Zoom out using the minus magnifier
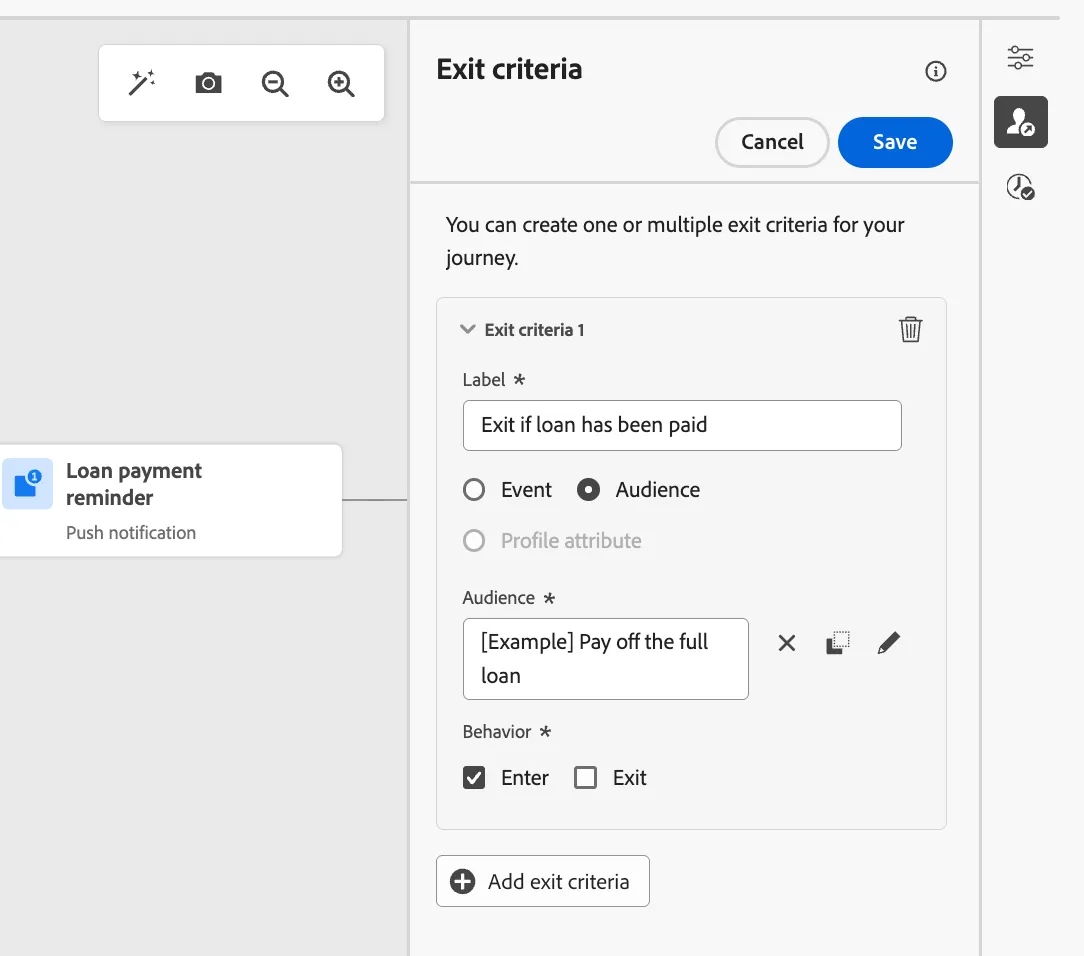 (x=274, y=84)
